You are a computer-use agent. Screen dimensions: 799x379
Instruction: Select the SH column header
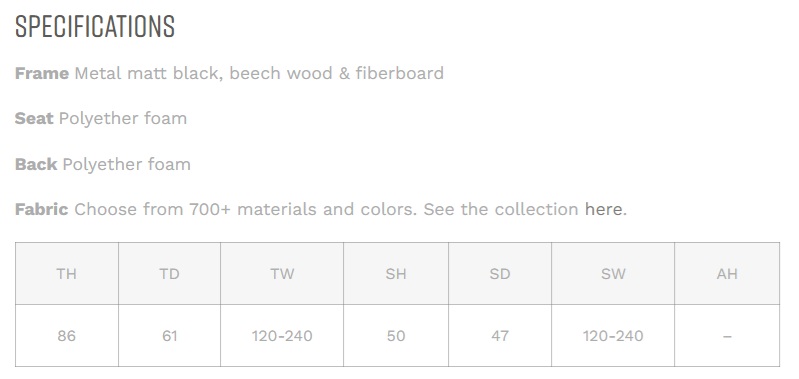(x=396, y=274)
